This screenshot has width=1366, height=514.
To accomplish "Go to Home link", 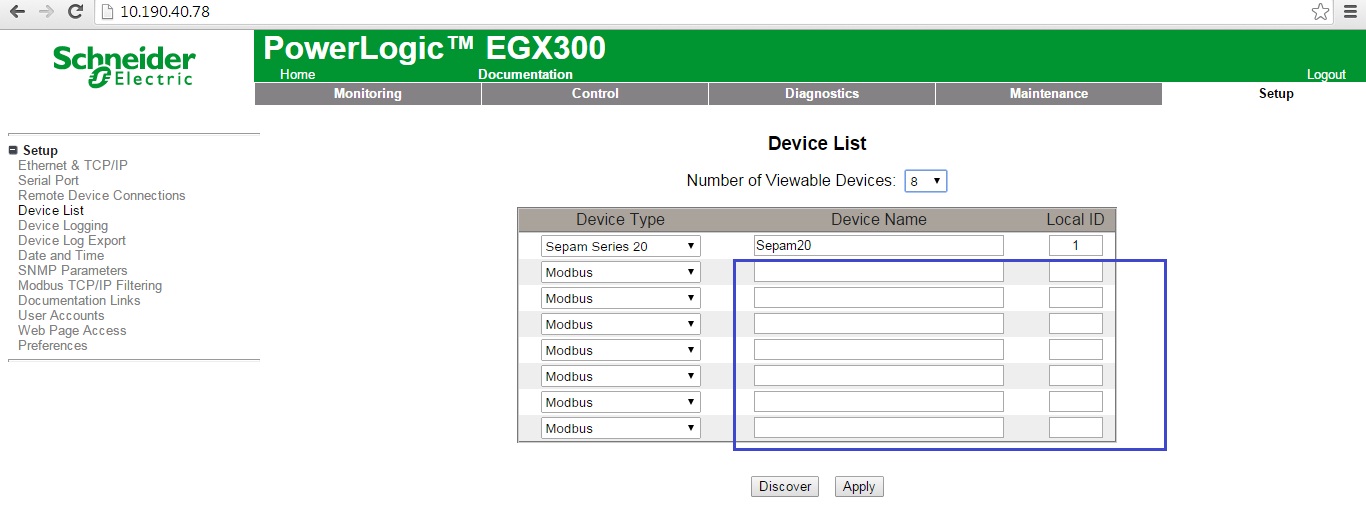I will pyautogui.click(x=297, y=74).
